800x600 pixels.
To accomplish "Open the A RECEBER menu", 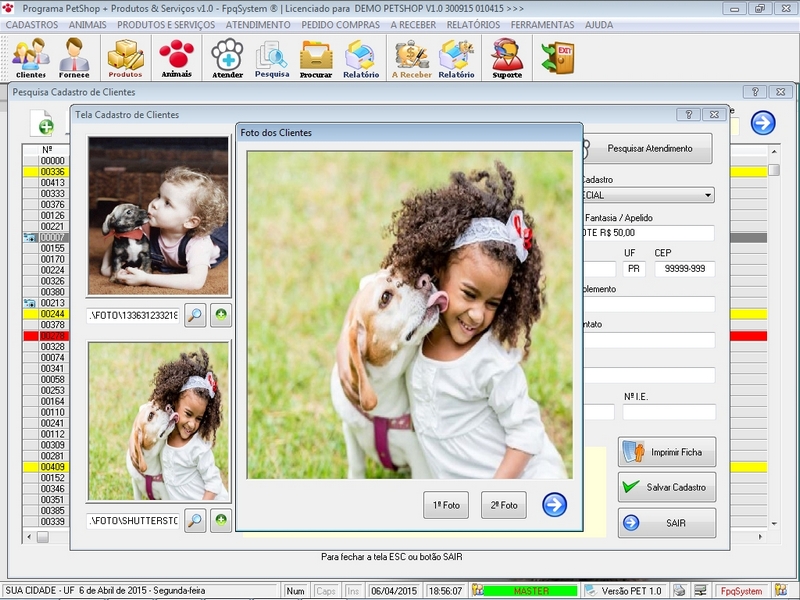I will (x=413, y=25).
